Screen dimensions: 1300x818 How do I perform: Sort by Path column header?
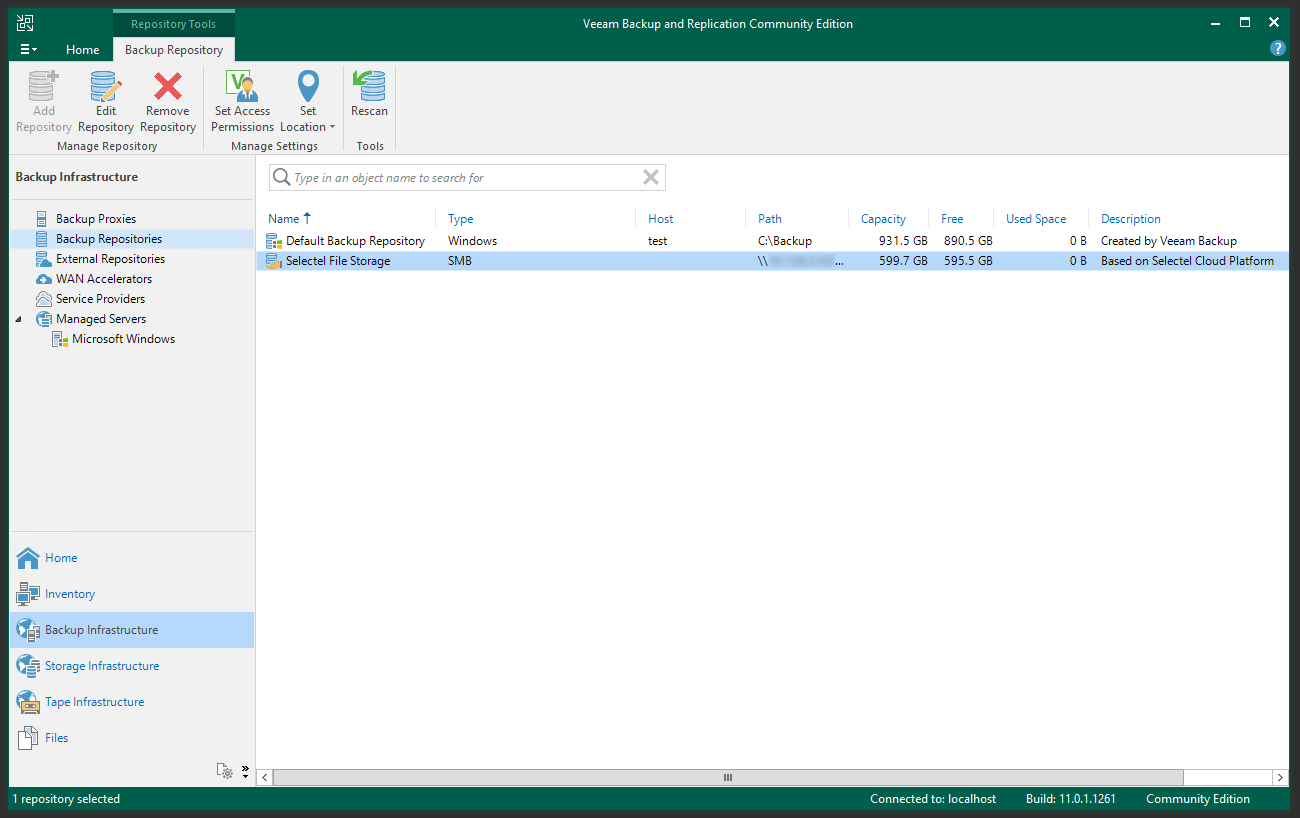click(770, 219)
